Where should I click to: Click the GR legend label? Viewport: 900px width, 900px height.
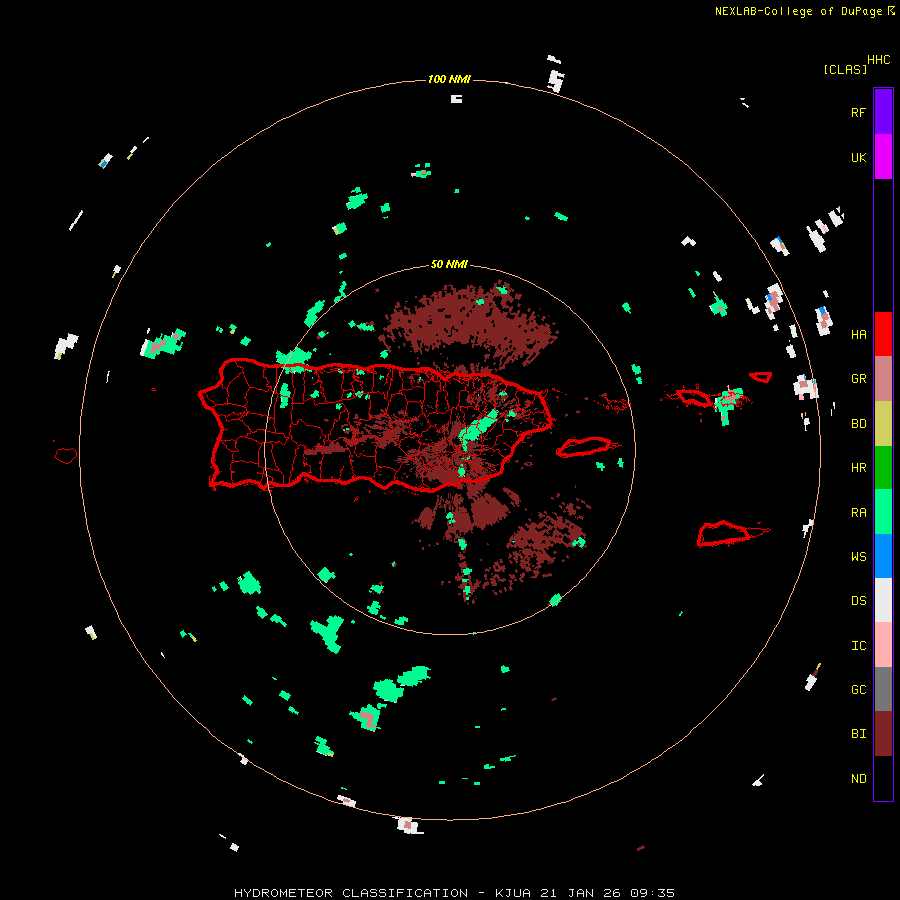[858, 379]
